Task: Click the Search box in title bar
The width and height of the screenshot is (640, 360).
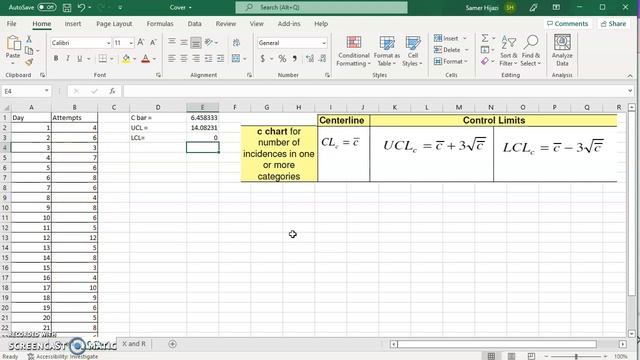Action: coord(321,7)
